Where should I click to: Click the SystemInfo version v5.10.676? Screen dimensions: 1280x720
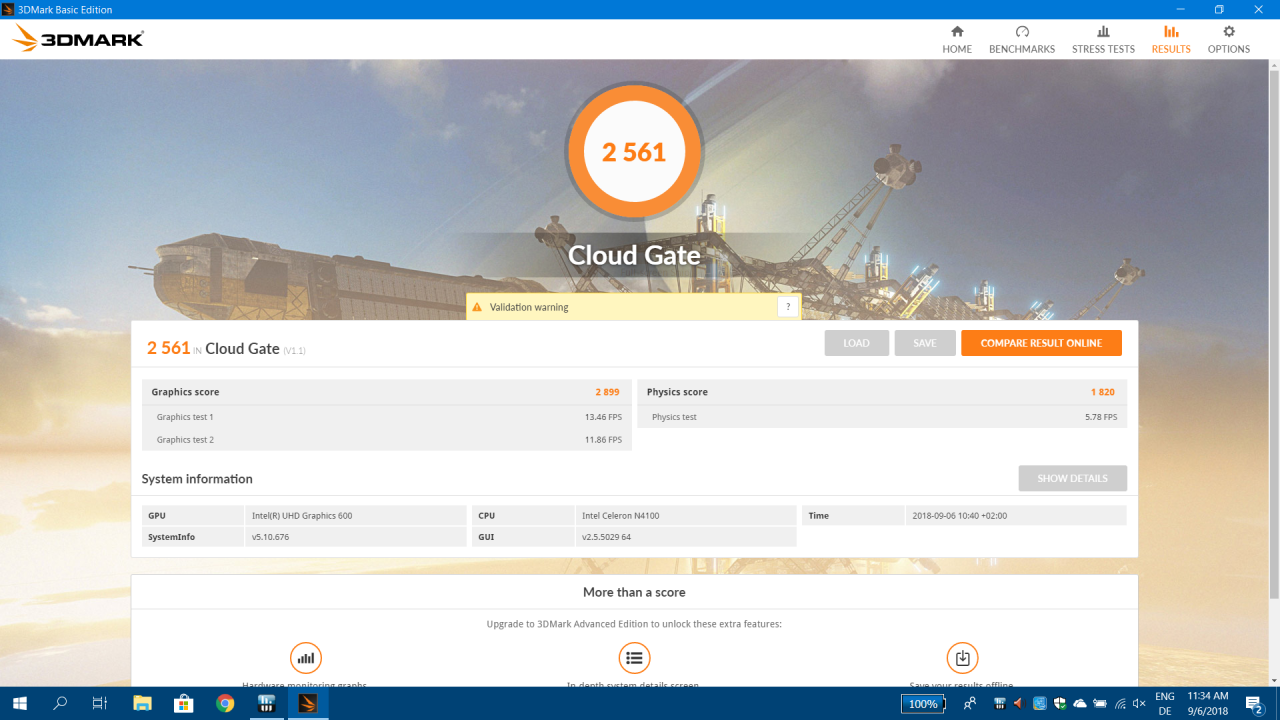point(270,537)
